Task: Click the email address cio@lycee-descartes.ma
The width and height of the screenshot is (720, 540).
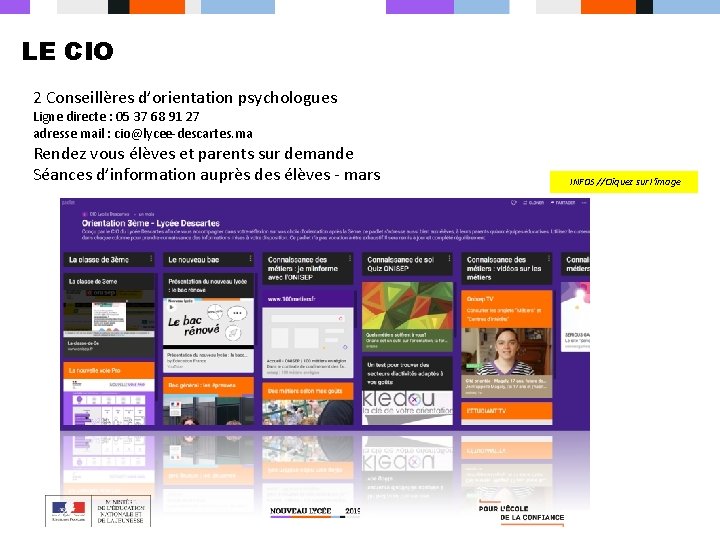Action: pyautogui.click(x=183, y=134)
